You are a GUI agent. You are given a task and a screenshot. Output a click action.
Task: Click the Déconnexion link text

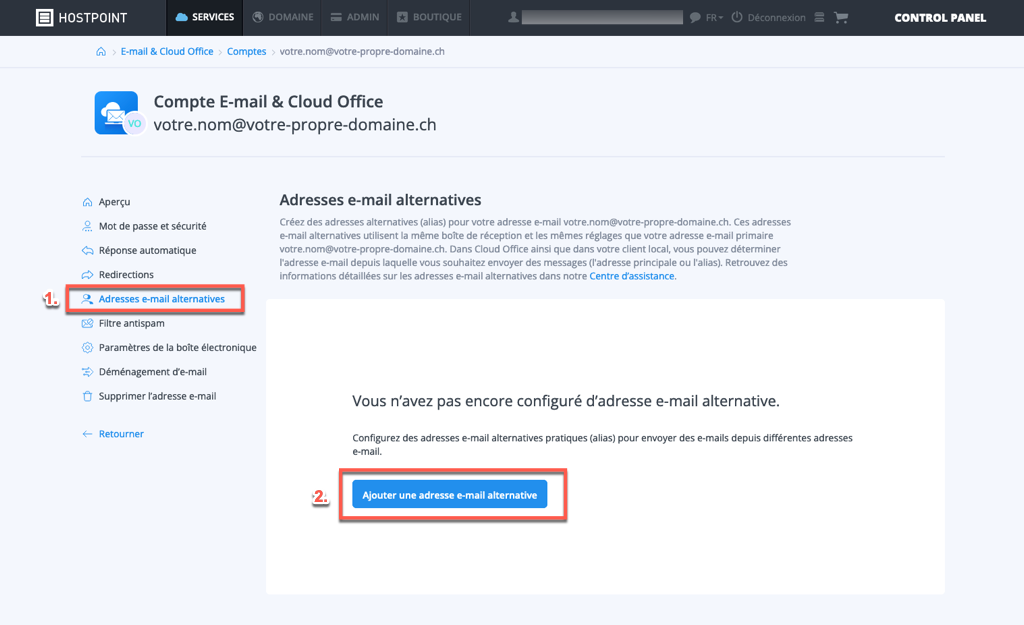776,18
